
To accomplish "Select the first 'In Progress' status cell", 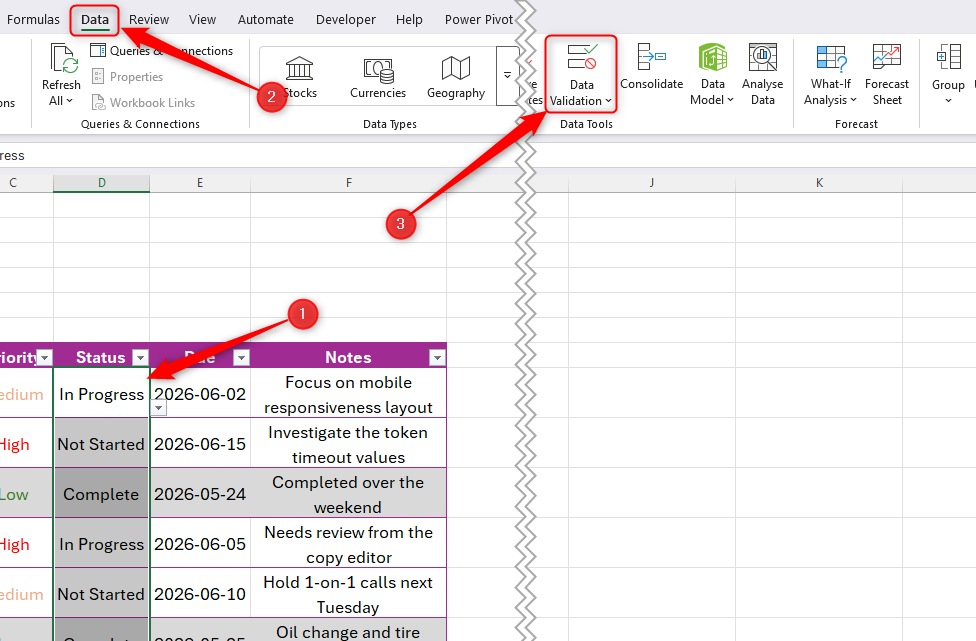I will [101, 393].
